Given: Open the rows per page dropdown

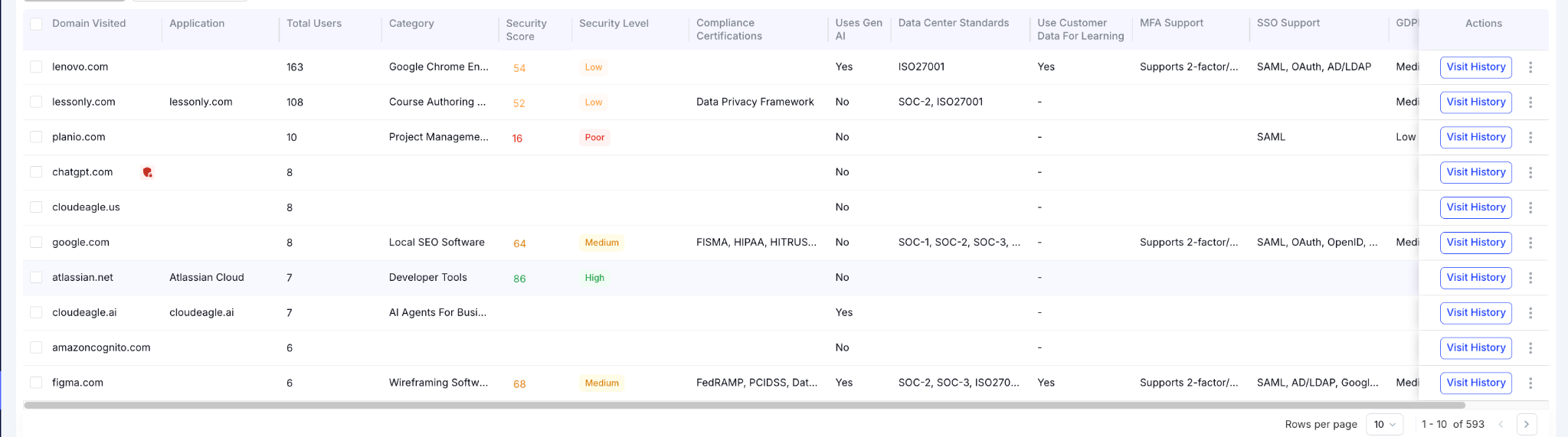Looking at the screenshot, I should (x=1385, y=424).
